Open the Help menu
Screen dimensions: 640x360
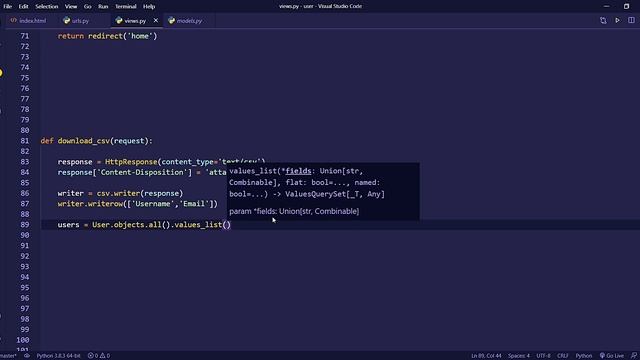(x=149, y=7)
